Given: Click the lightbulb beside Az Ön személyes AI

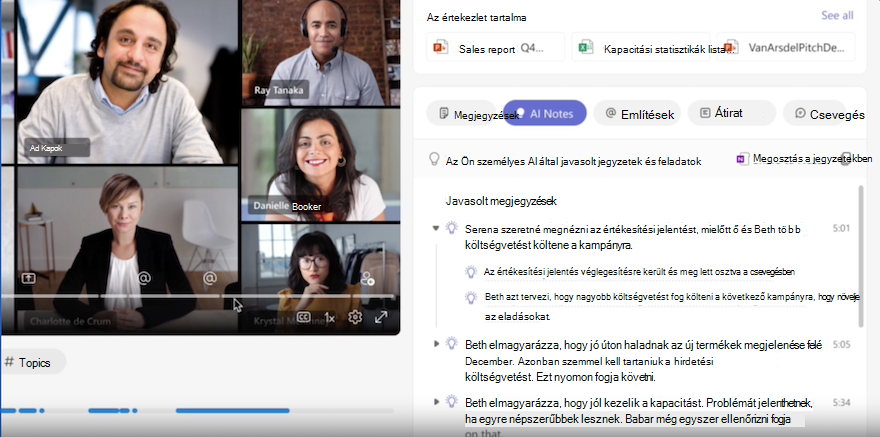Looking at the screenshot, I should pos(434,159).
